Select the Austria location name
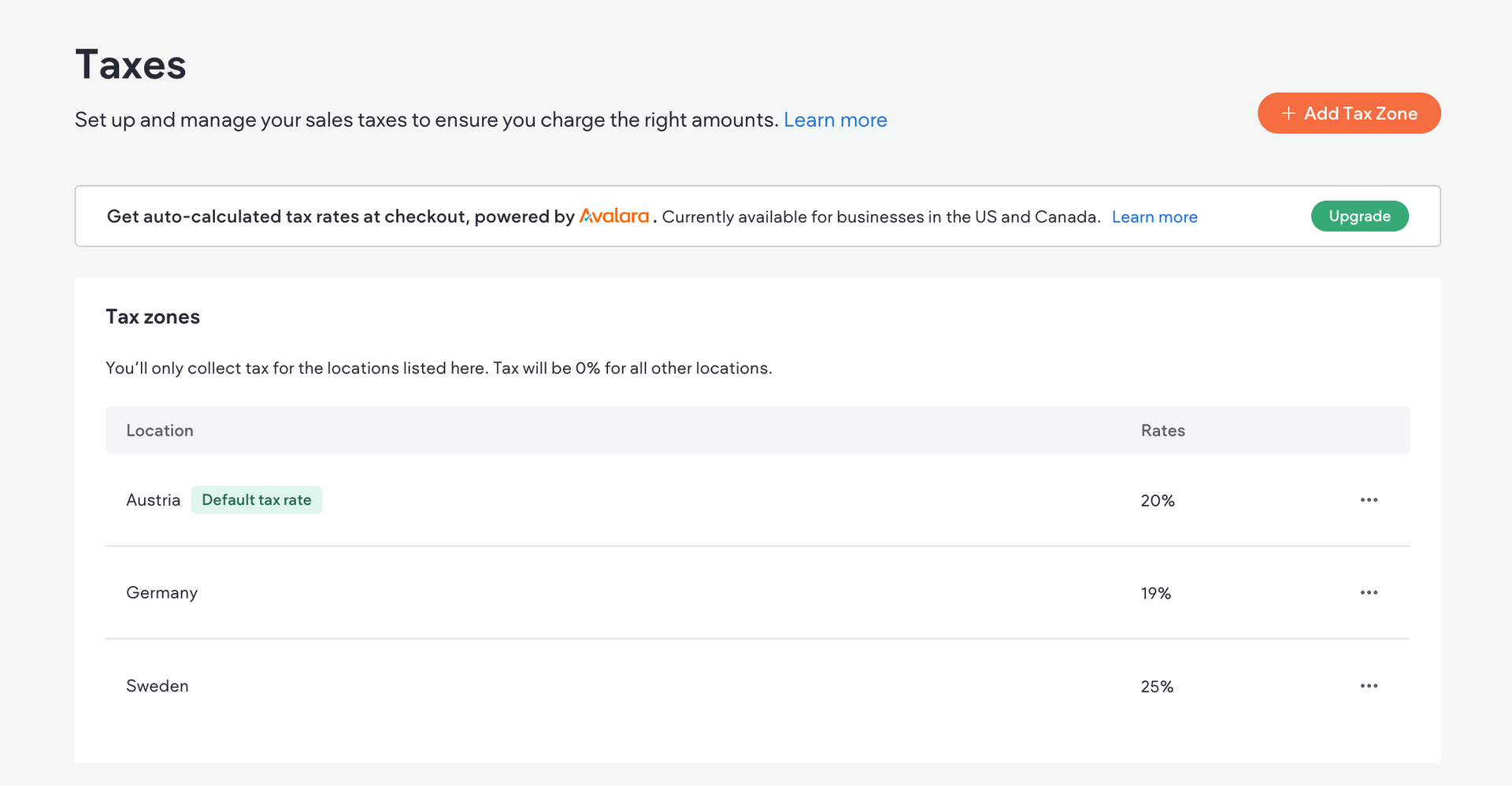 pos(153,500)
